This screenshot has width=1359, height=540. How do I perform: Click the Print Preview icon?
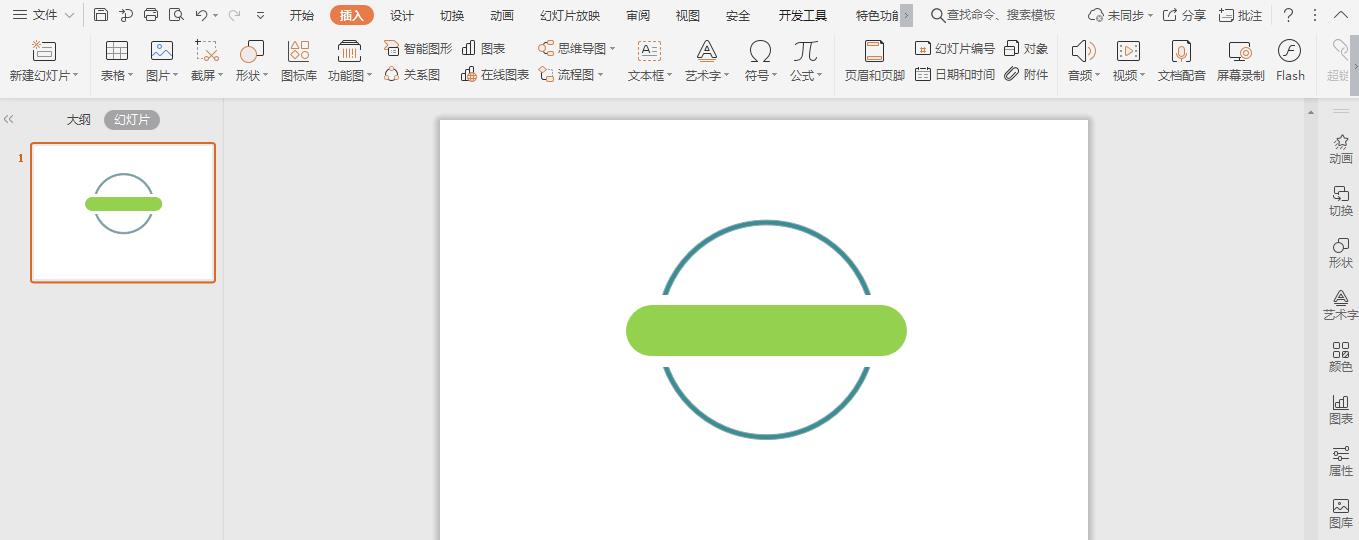pyautogui.click(x=176, y=15)
